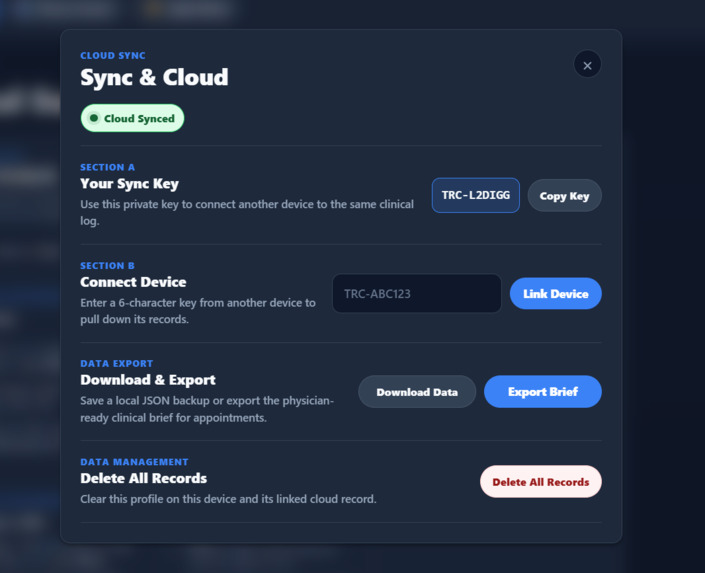Viewport: 705px width, 573px height.
Task: Click the Connect Device heading
Action: click(x=133, y=282)
